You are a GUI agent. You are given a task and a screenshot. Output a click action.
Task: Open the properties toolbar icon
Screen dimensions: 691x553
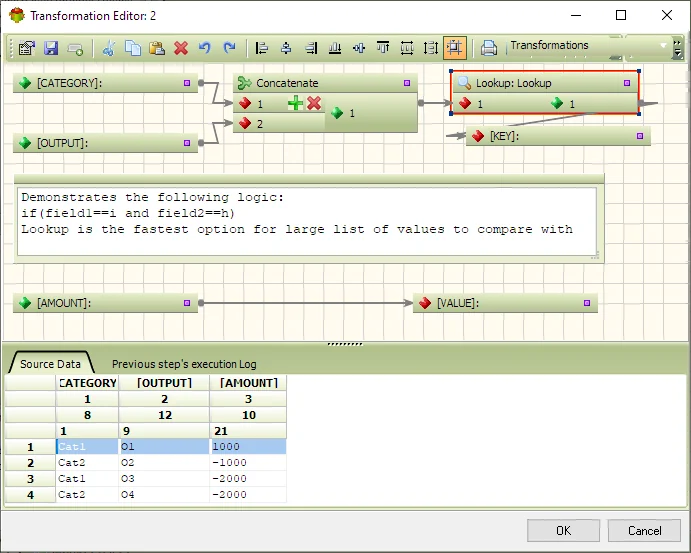tap(27, 48)
